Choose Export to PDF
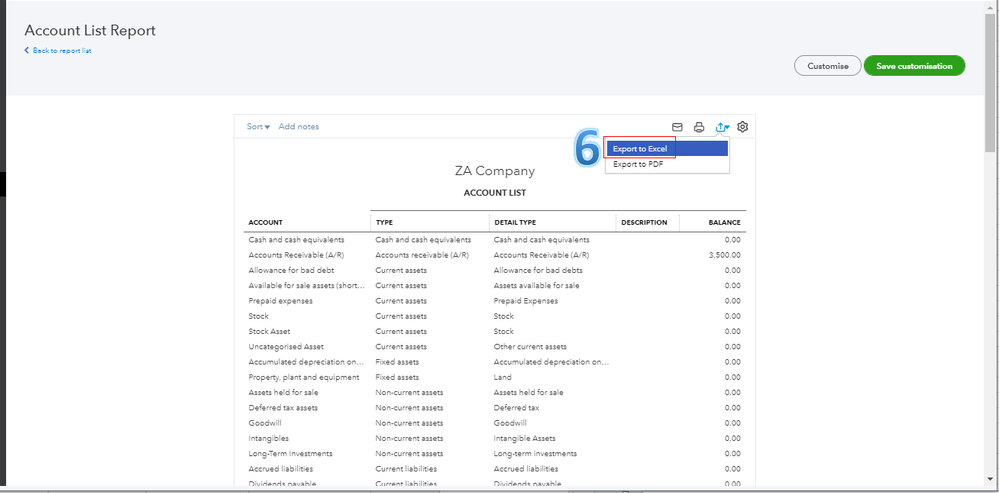Image resolution: width=999 pixels, height=493 pixels. click(x=638, y=164)
